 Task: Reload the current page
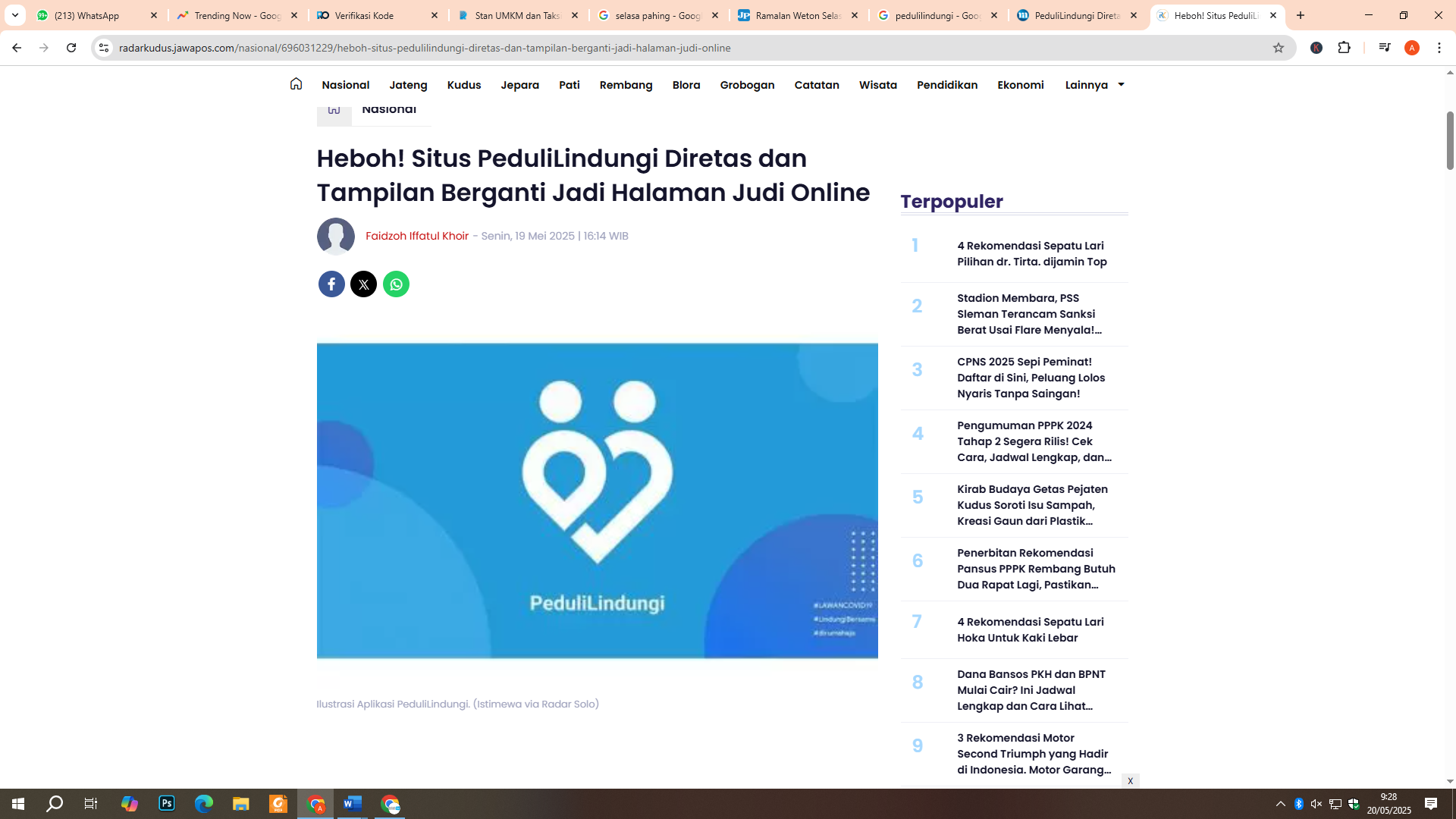(x=71, y=48)
